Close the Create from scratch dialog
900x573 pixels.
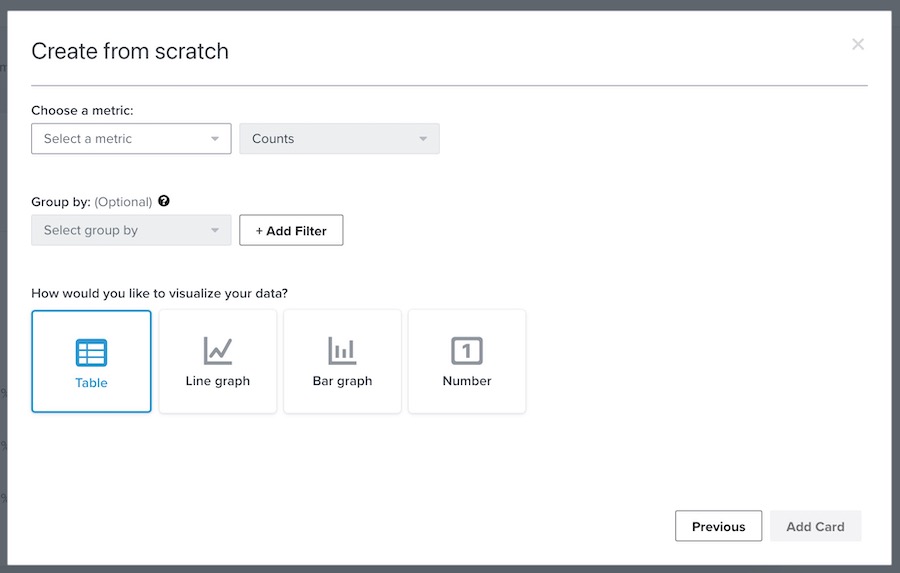coord(857,44)
